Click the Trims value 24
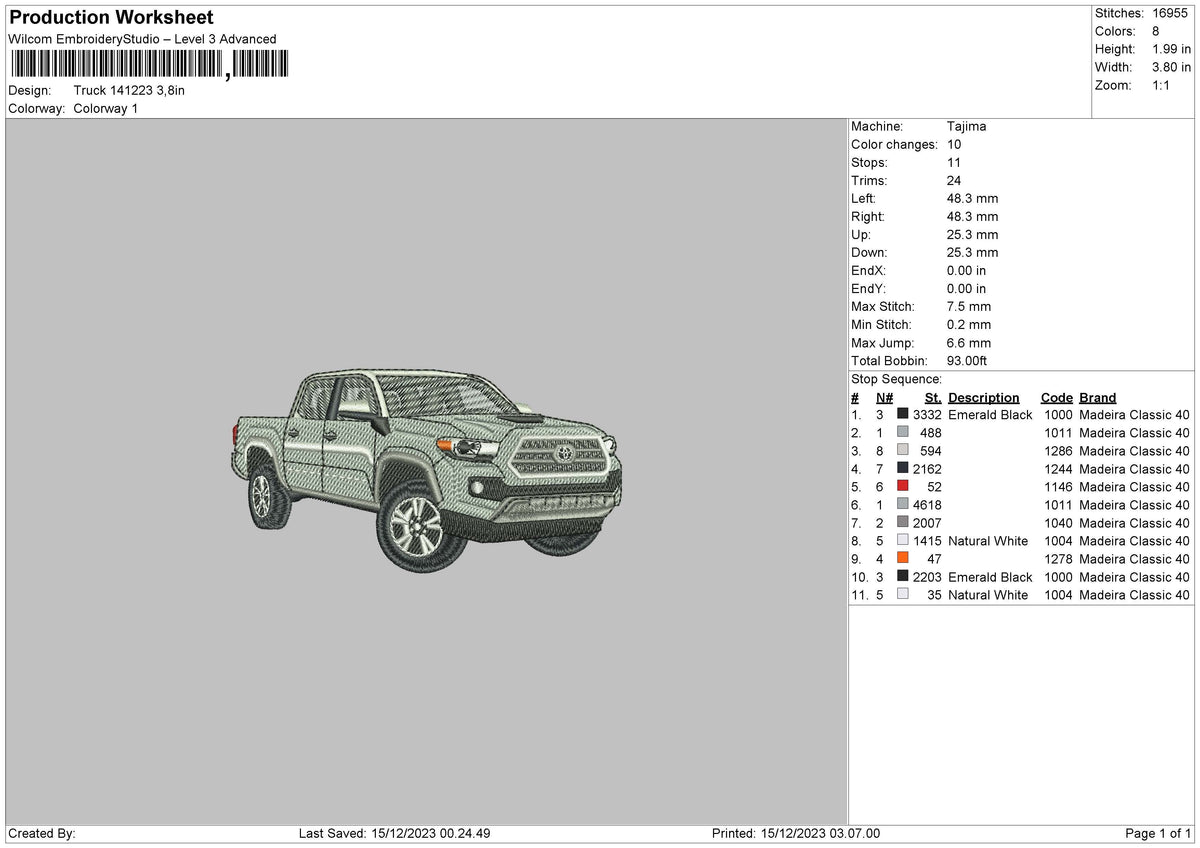 click(954, 180)
